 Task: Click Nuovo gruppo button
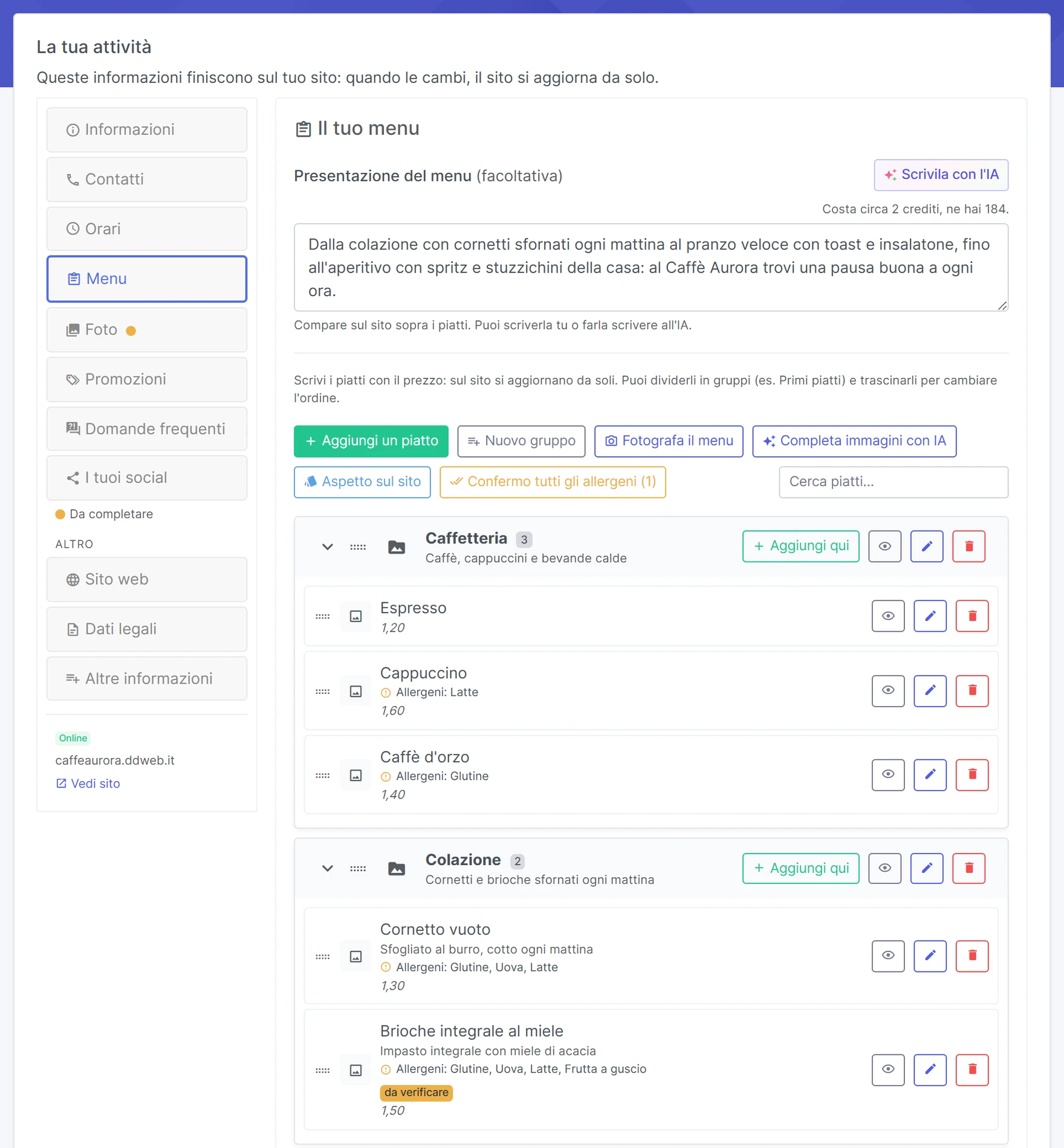tap(521, 441)
